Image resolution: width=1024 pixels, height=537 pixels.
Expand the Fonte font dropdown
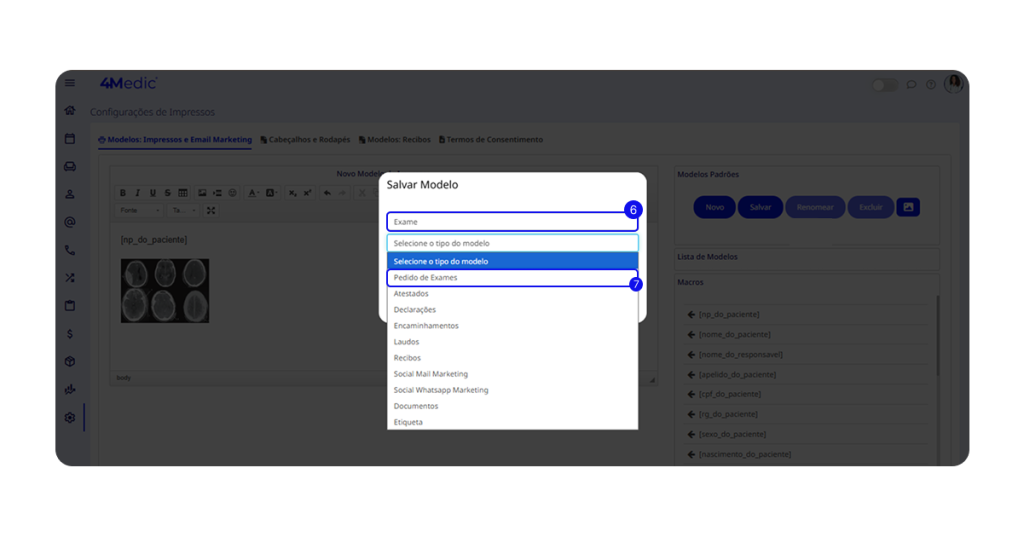coord(139,211)
